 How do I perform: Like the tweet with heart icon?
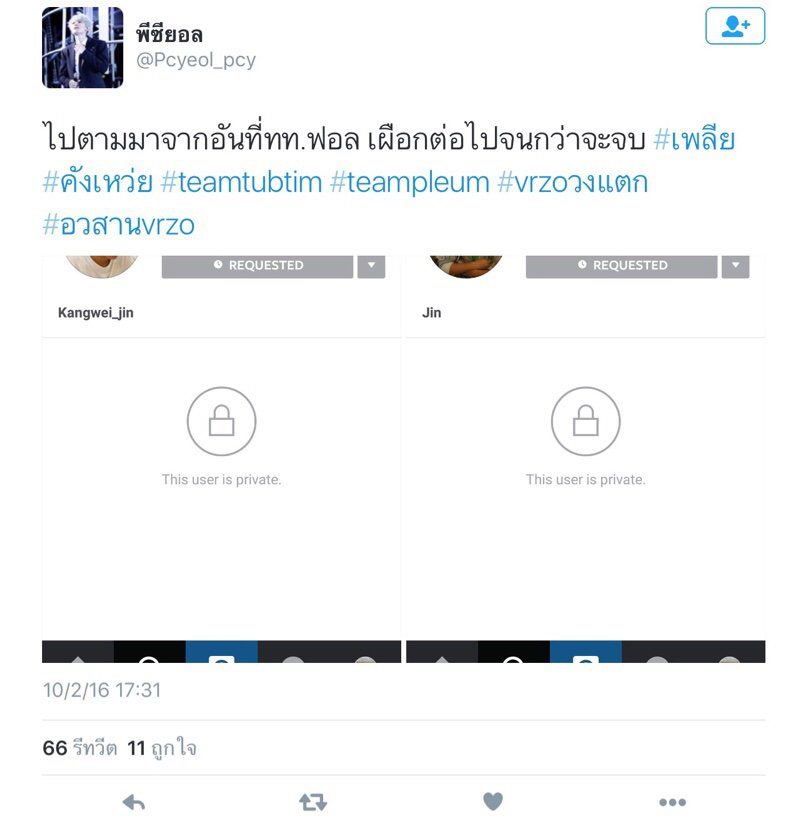coord(493,801)
